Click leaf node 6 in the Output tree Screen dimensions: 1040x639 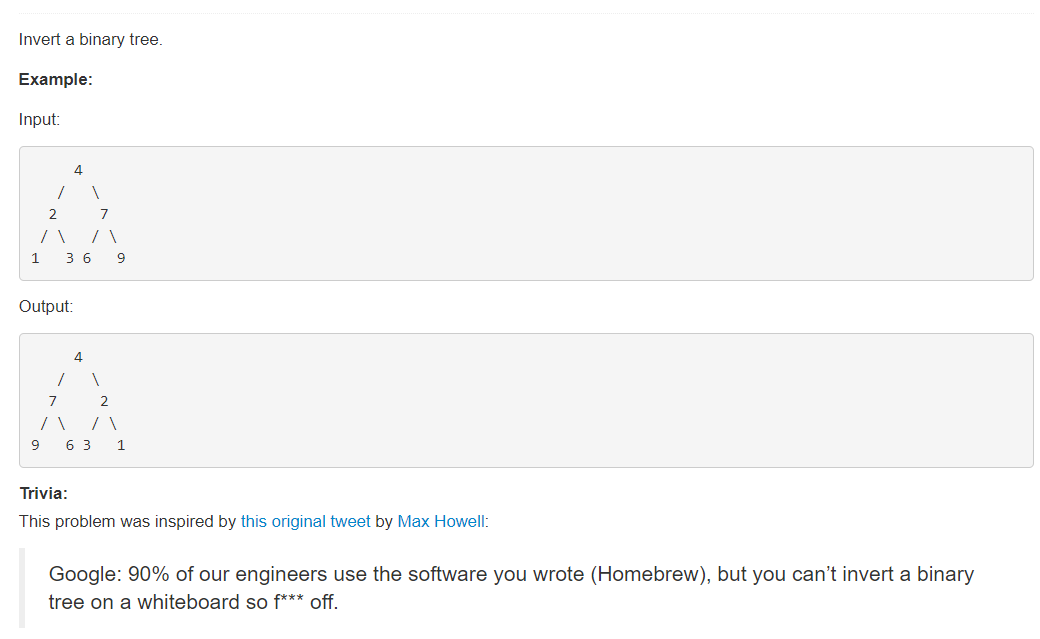pyautogui.click(x=70, y=445)
